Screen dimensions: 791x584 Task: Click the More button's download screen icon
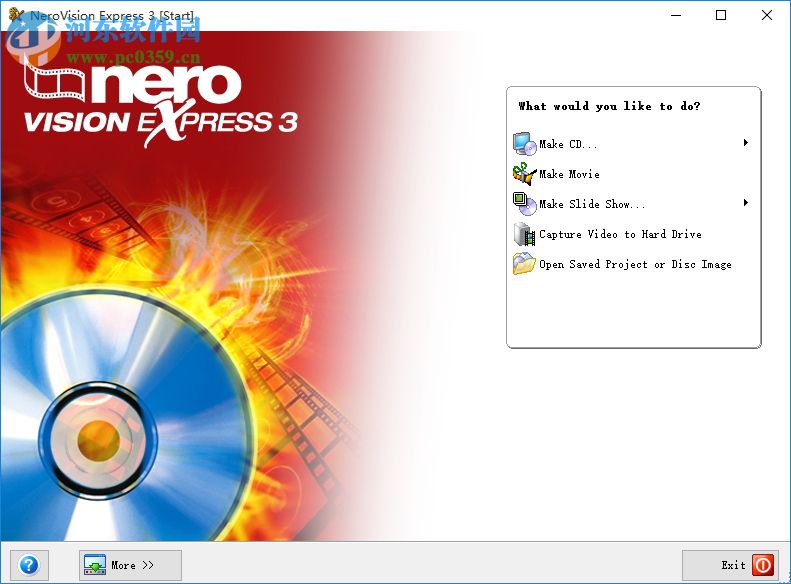(95, 565)
